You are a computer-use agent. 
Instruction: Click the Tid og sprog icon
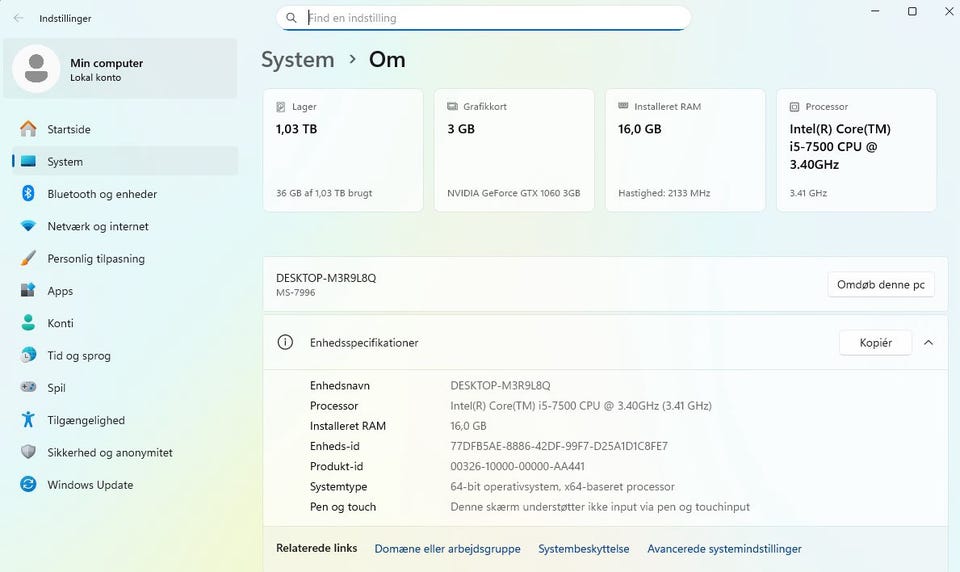[28, 356]
